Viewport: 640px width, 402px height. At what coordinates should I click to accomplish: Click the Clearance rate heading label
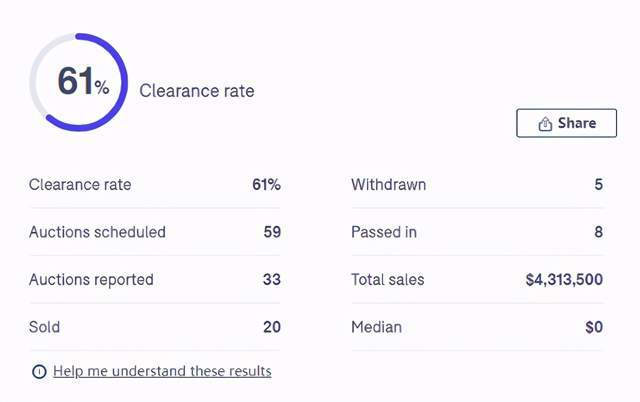click(x=197, y=91)
